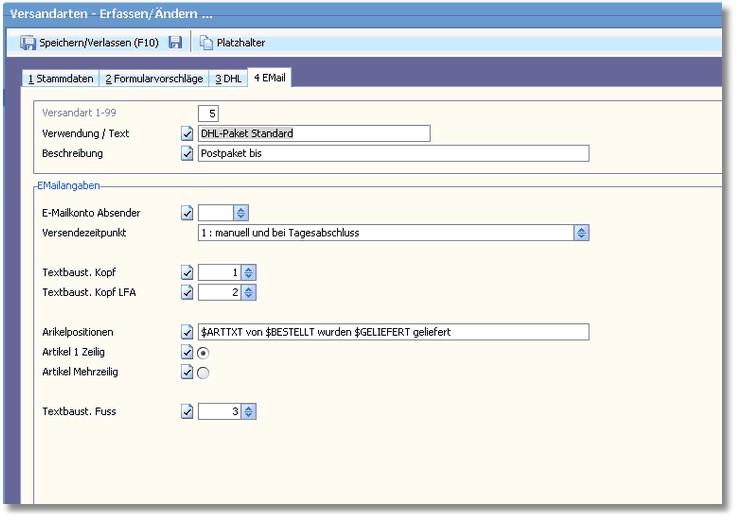Open the 2 Formularvorschläge tab
The width and height of the screenshot is (736, 518).
pos(154,78)
